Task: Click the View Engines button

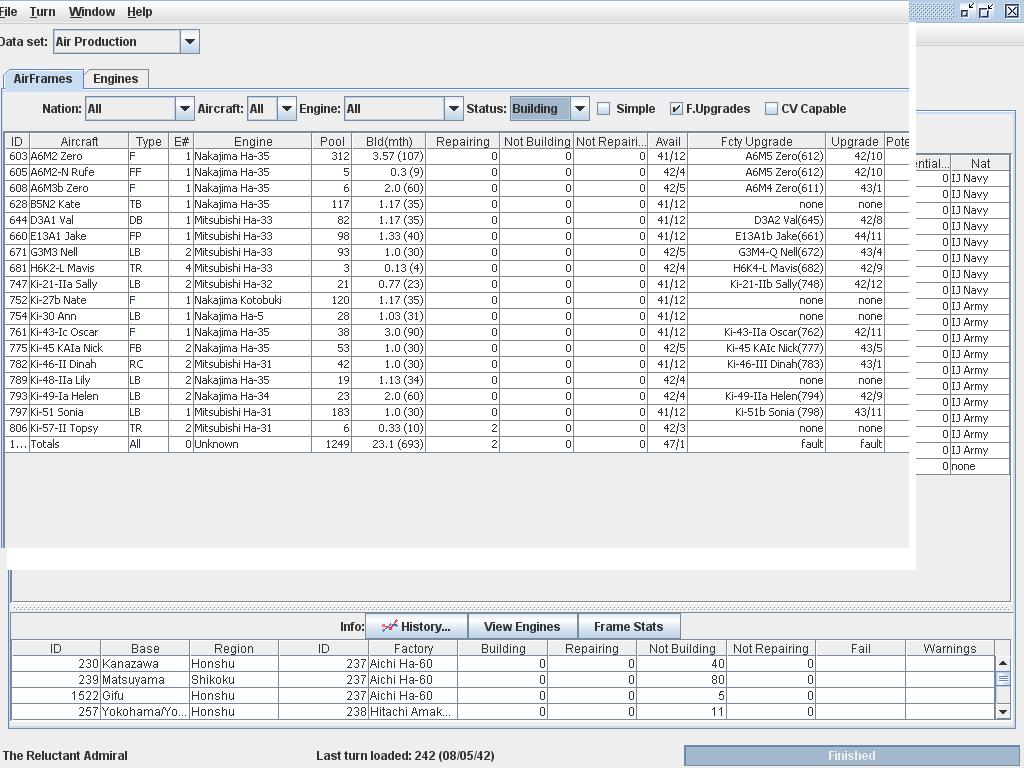Action: pos(522,627)
